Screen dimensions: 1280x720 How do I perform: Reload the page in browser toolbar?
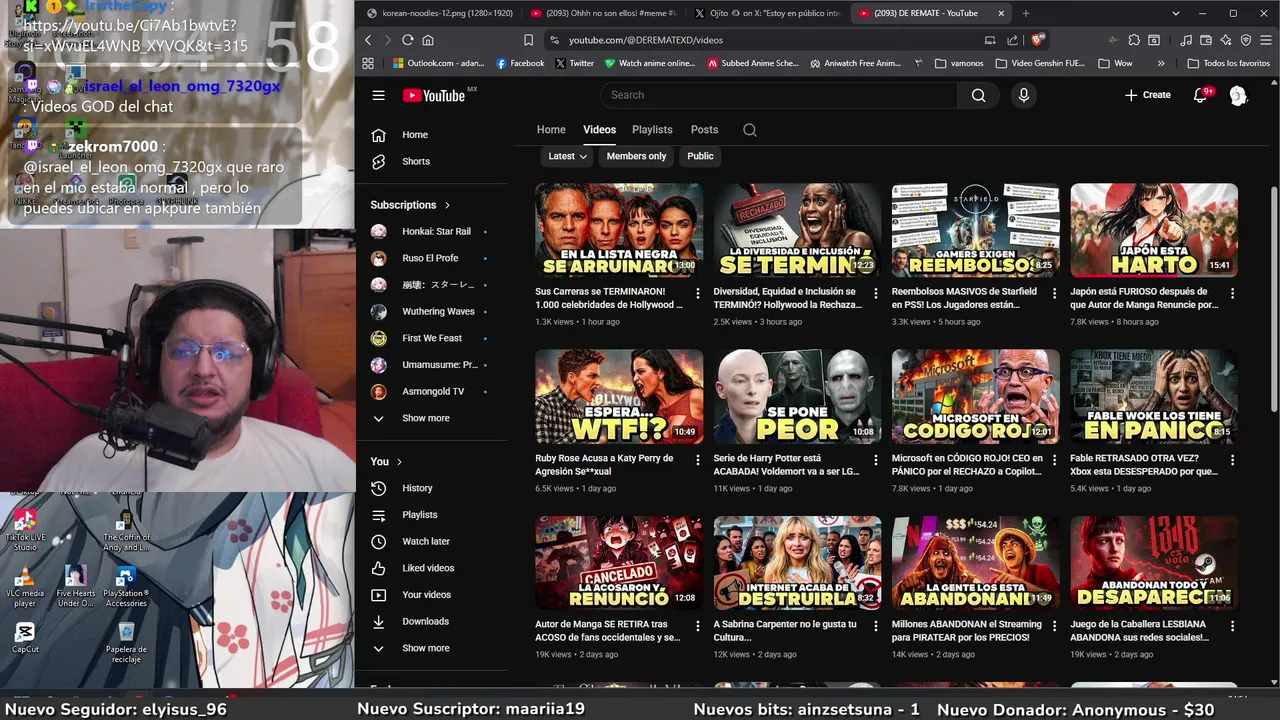(407, 40)
